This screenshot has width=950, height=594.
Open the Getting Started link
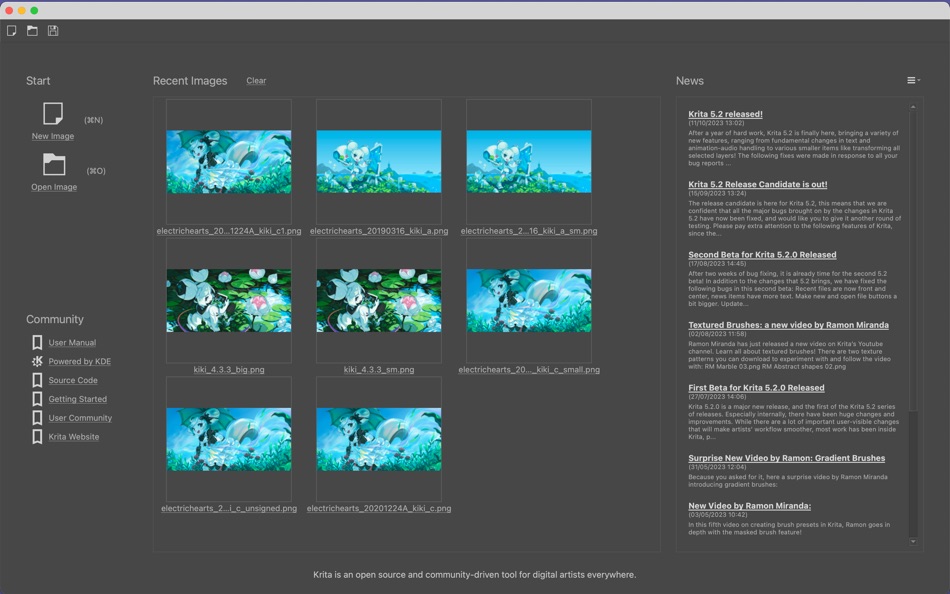[x=78, y=399]
